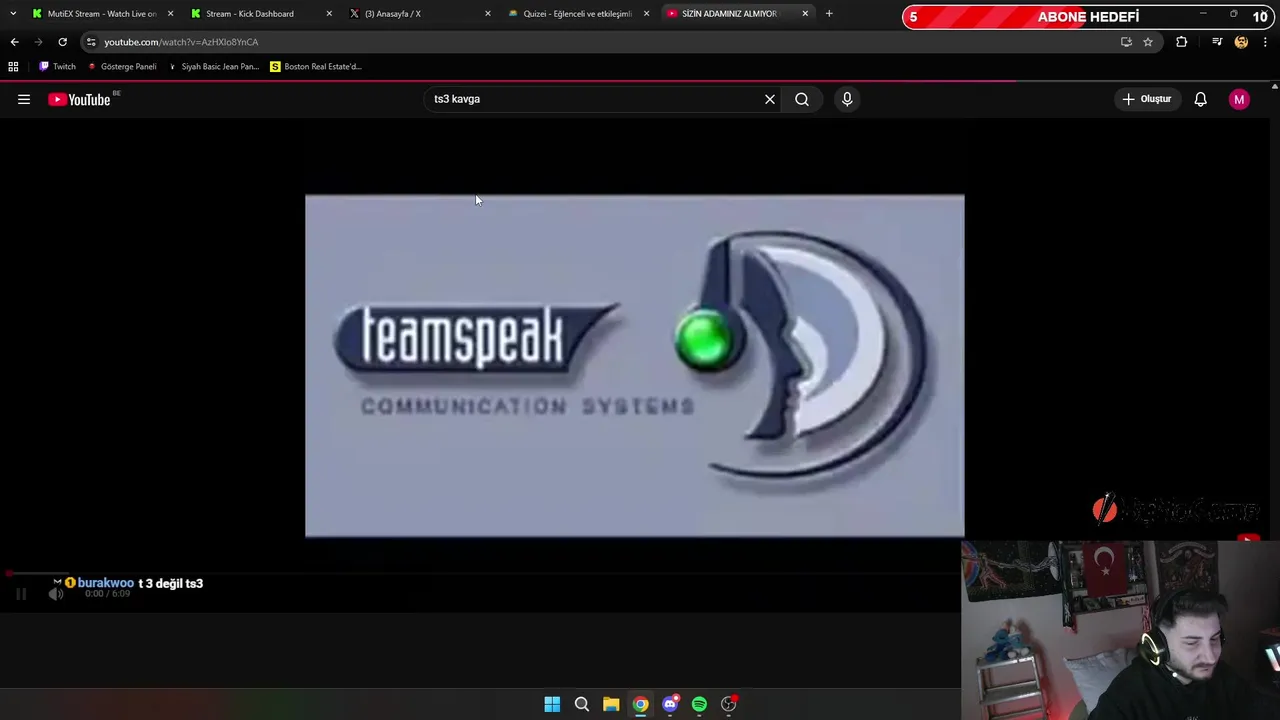This screenshot has height=720, width=1280.
Task: Open the Gösterge Paneli bookmark
Action: pyautogui.click(x=122, y=67)
